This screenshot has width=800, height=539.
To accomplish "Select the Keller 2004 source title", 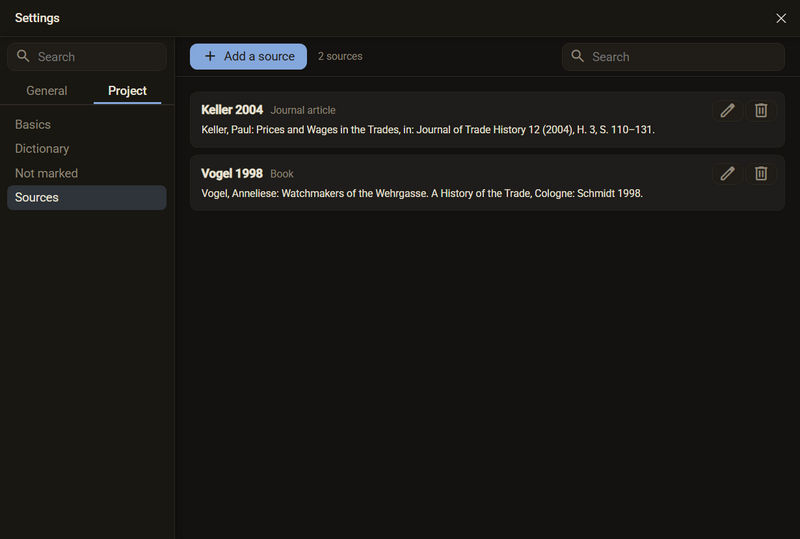I will [x=232, y=110].
